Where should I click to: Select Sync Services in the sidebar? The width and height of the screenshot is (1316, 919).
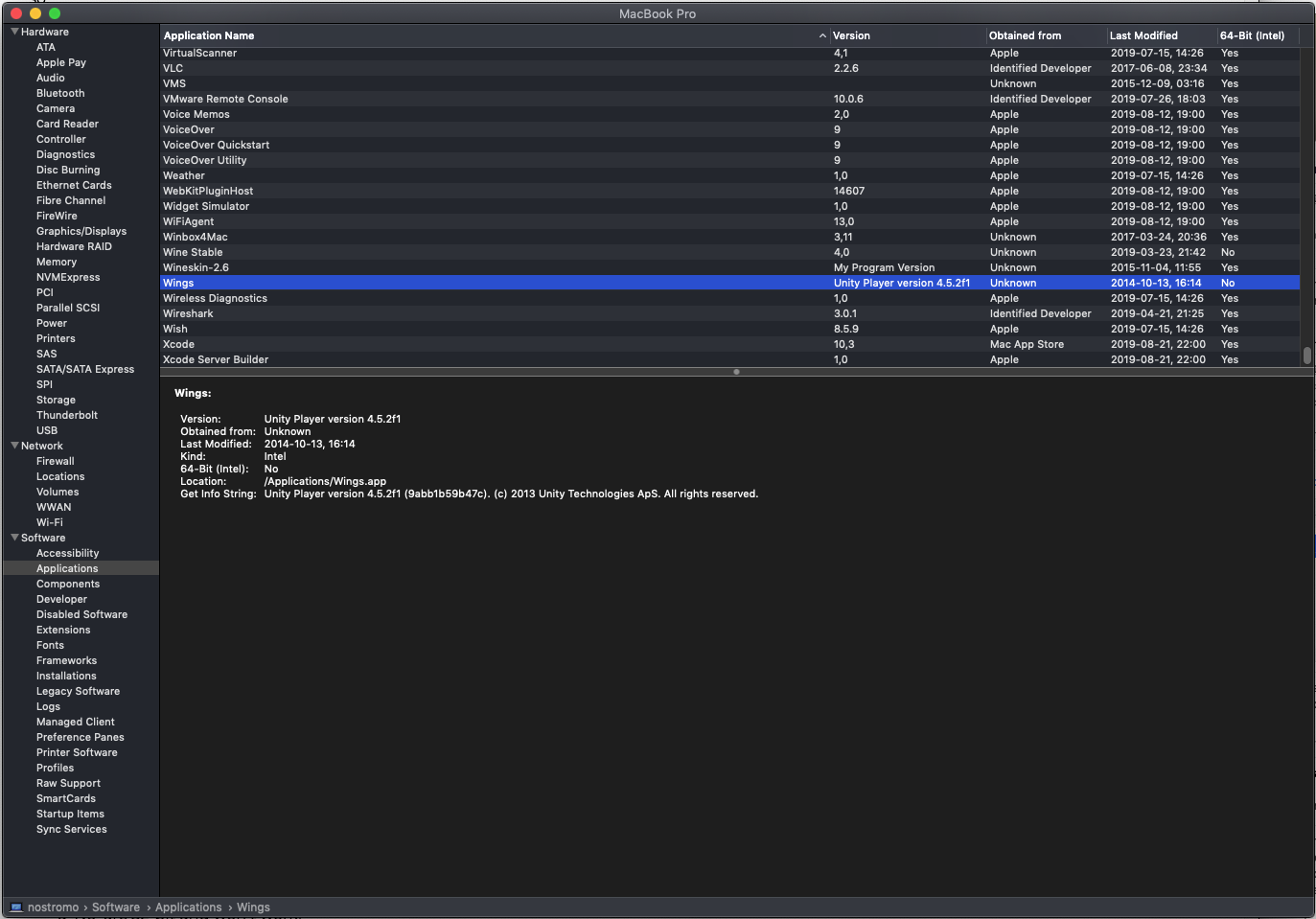tap(72, 829)
